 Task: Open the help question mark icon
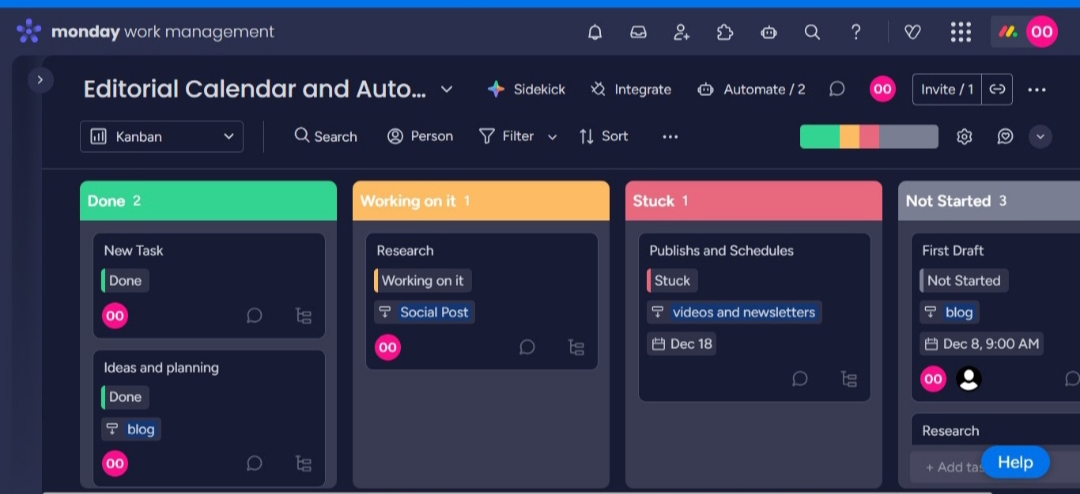point(855,32)
